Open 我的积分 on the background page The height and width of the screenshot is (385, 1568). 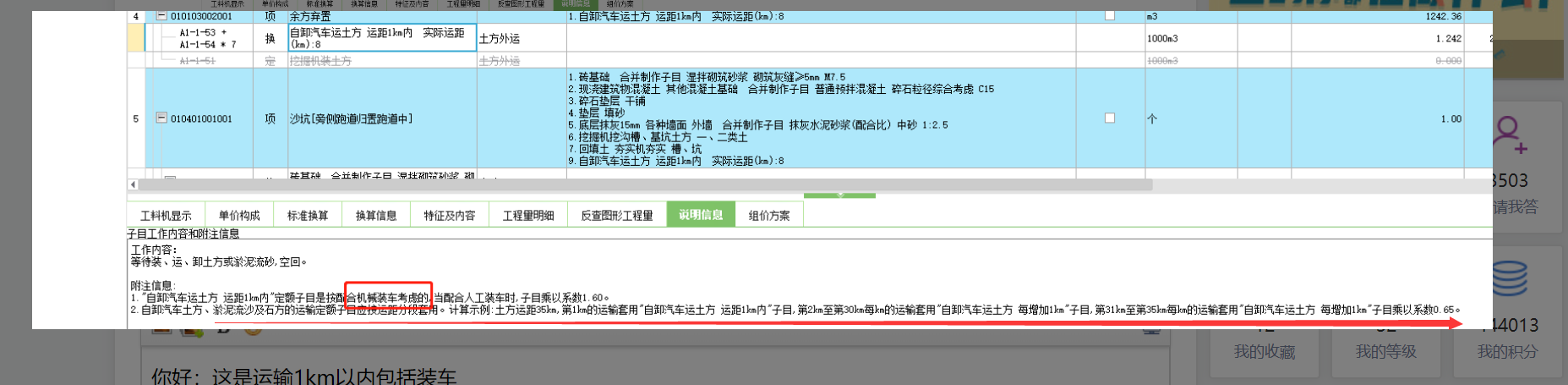click(1507, 352)
